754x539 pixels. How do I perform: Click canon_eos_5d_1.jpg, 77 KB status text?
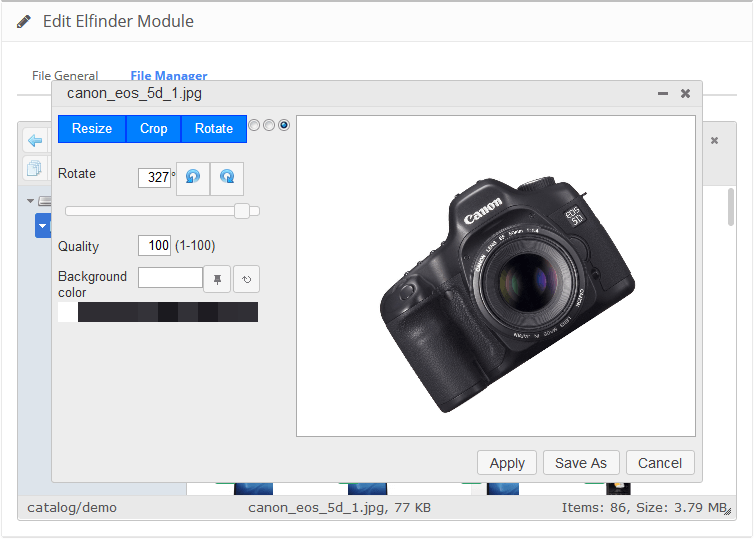pos(339,508)
